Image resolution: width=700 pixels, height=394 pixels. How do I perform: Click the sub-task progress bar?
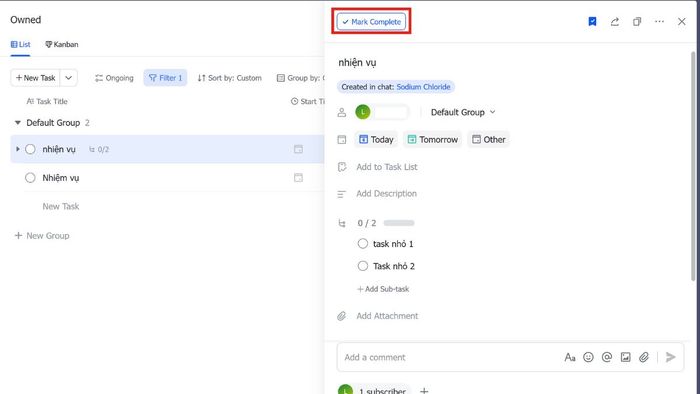coord(399,223)
